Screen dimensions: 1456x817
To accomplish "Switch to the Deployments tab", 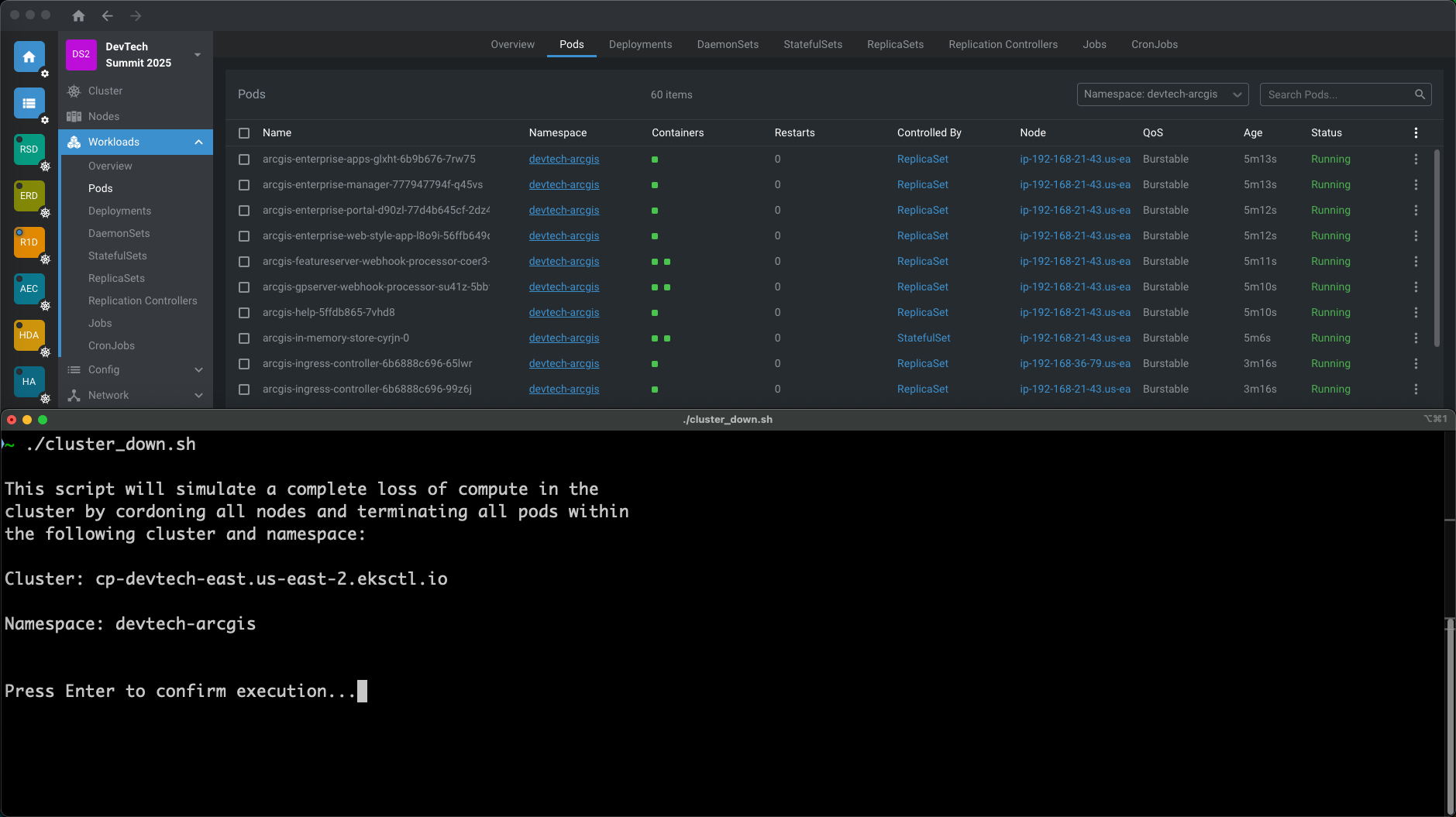I will pyautogui.click(x=640, y=44).
